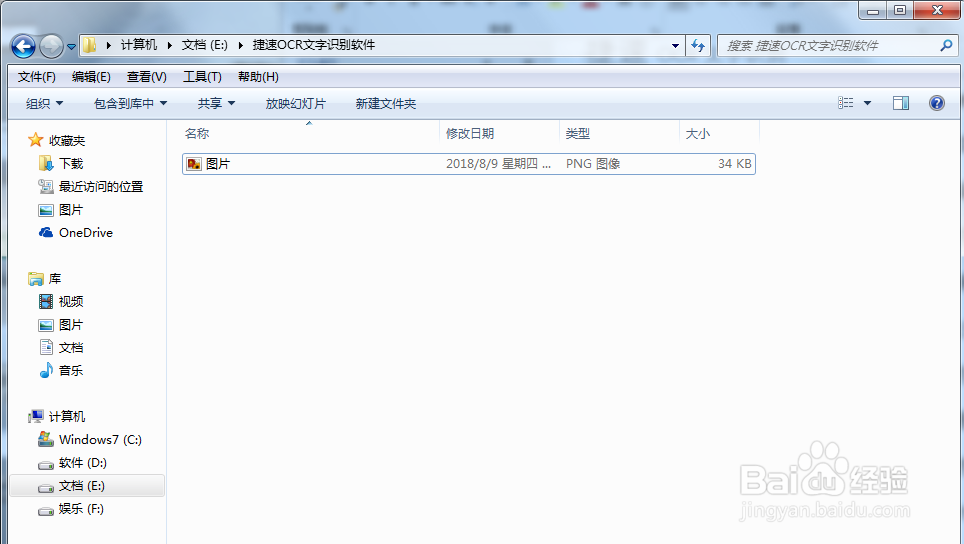
Task: Open 文档 library
Action: (71, 348)
